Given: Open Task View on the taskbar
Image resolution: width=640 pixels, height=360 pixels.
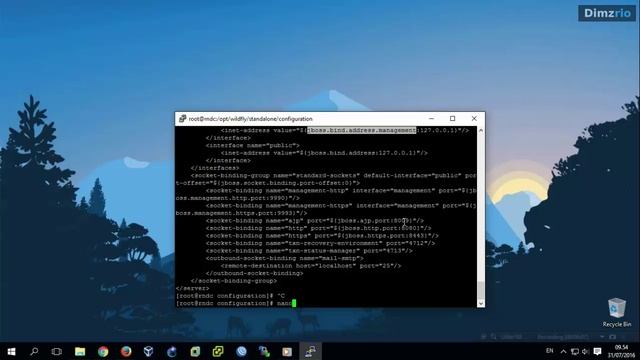Looking at the screenshot, I should click(57, 351).
